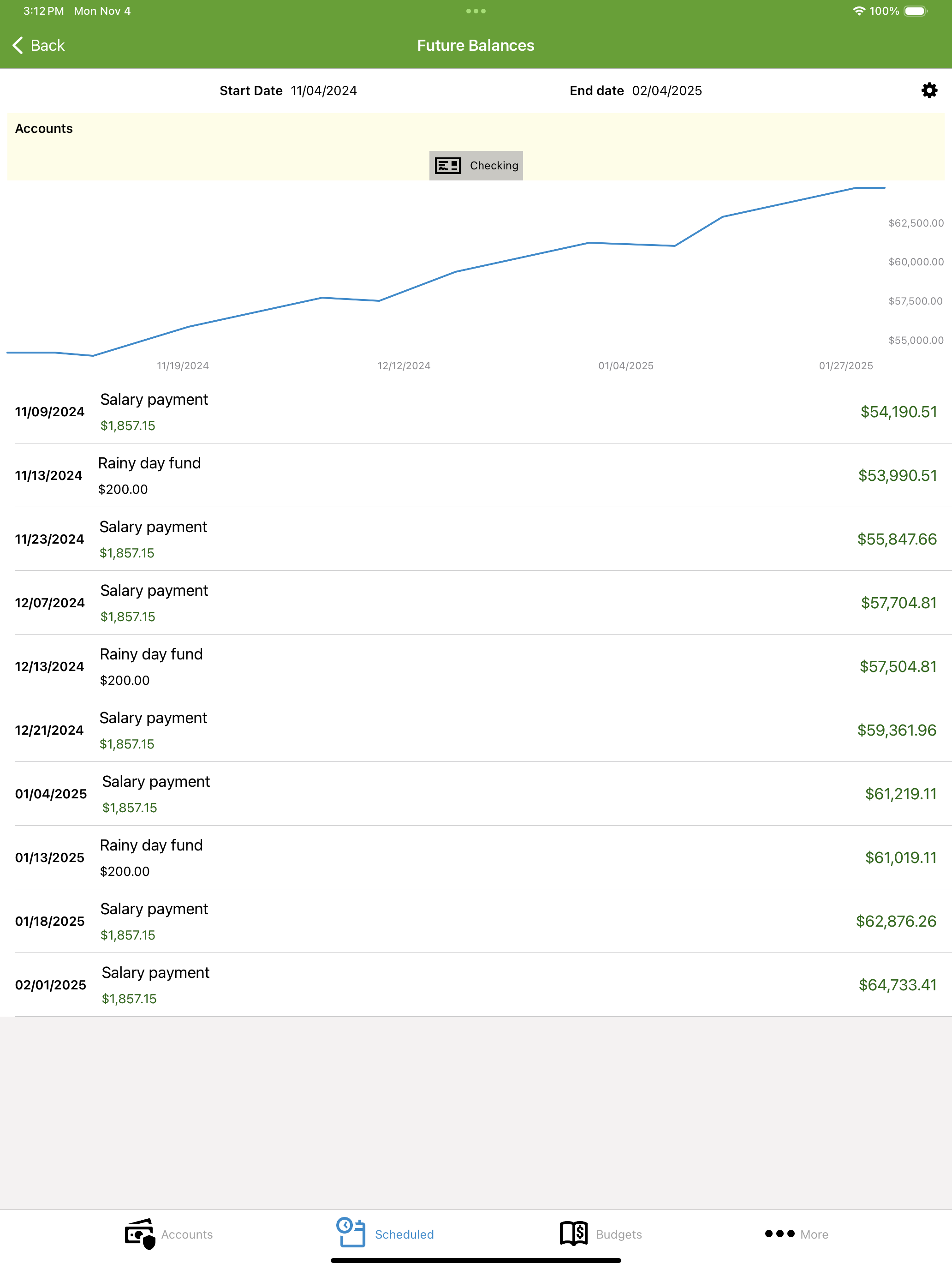Tap the back chevron arrow icon
This screenshot has height=1270, width=952.
17,45
